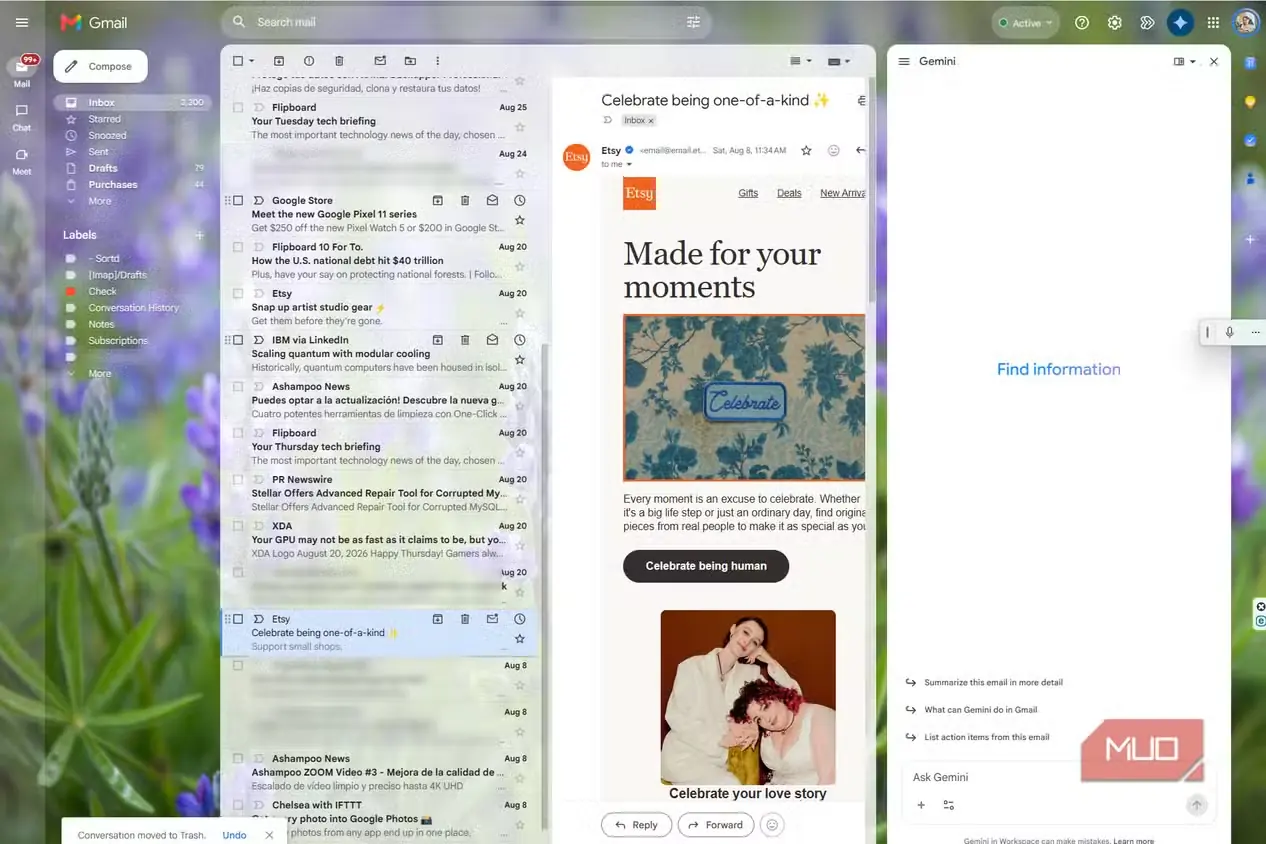Open the More options three-dot menu
Image resolution: width=1266 pixels, height=844 pixels.
pyautogui.click(x=437, y=61)
